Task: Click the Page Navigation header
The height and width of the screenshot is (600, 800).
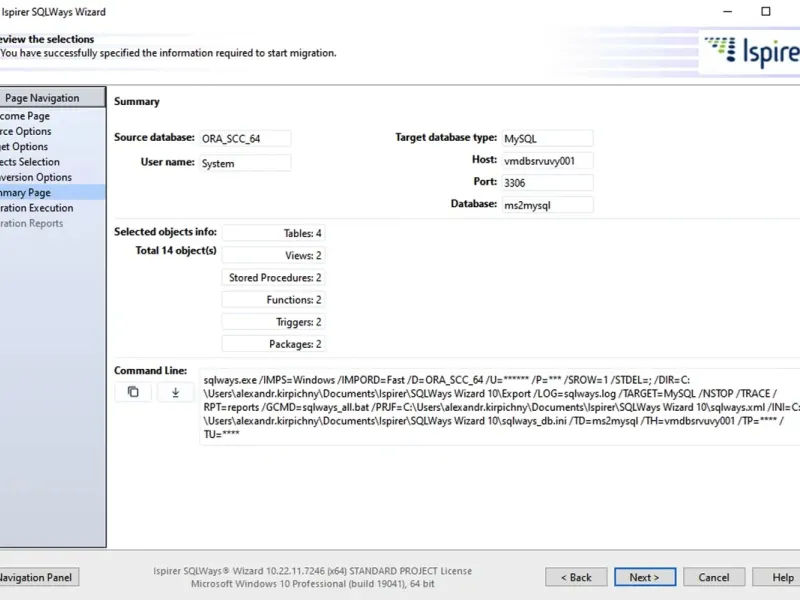Action: click(53, 97)
